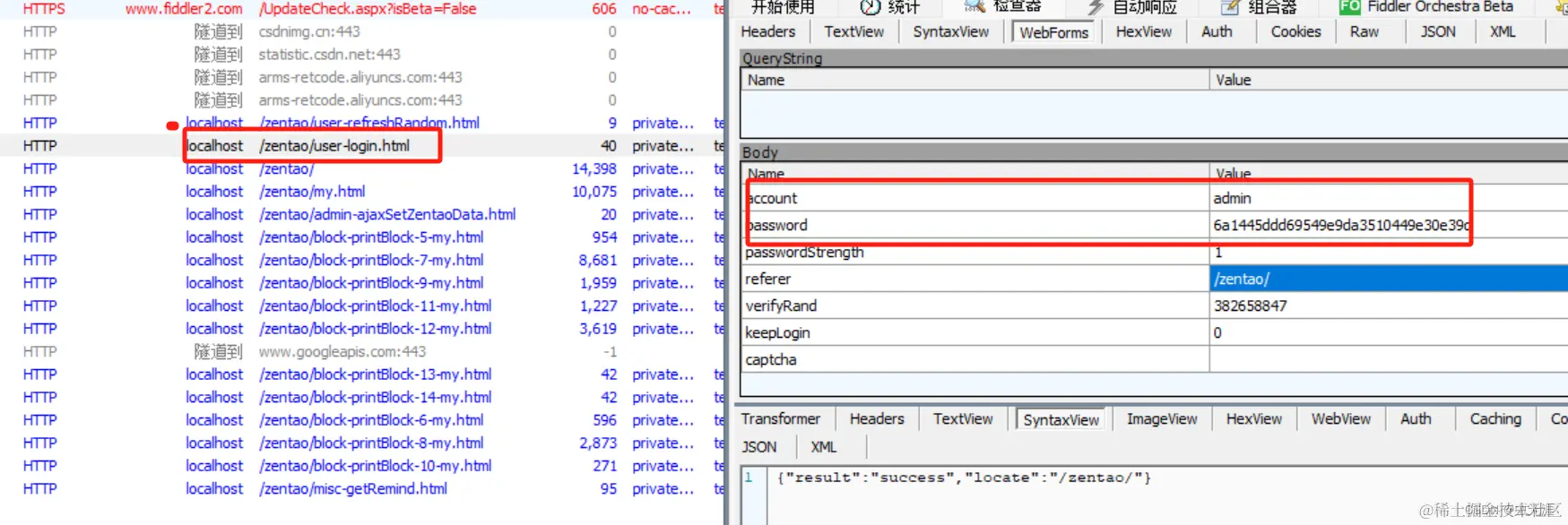
Task: Select the WebForms request tab
Action: 1054,32
